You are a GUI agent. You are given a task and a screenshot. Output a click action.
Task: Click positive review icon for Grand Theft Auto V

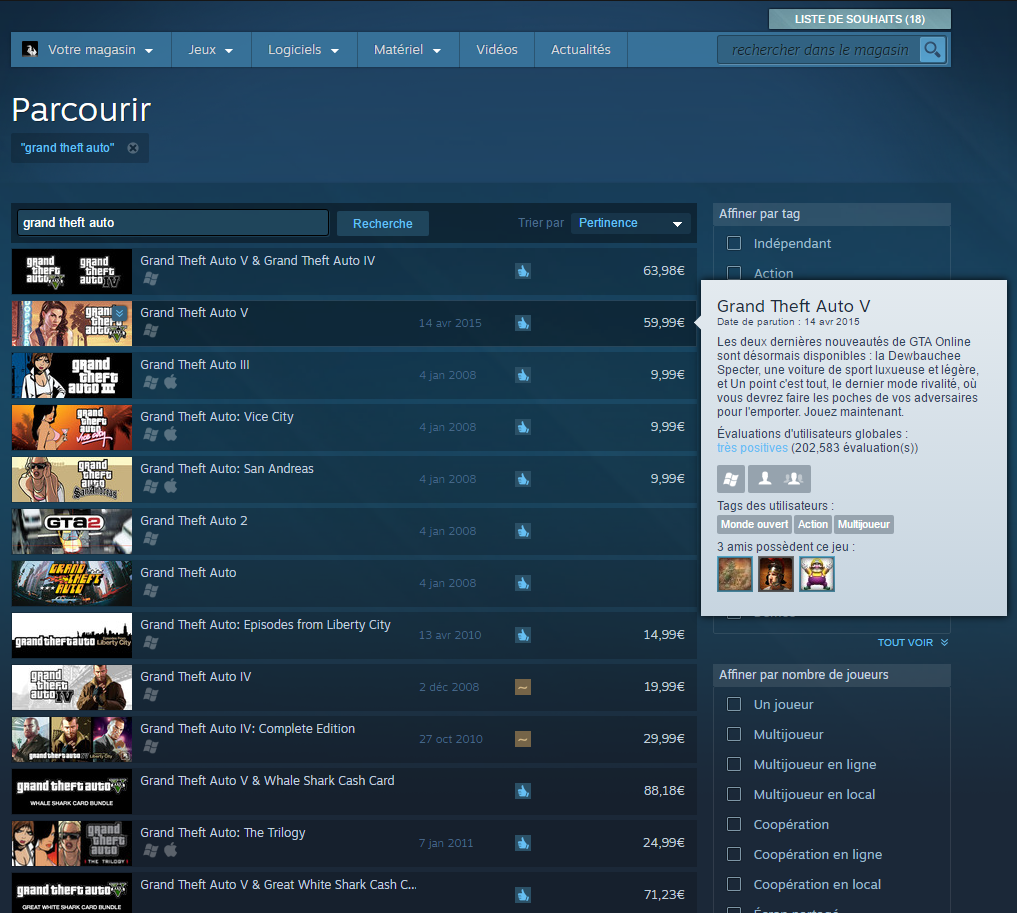(x=523, y=323)
